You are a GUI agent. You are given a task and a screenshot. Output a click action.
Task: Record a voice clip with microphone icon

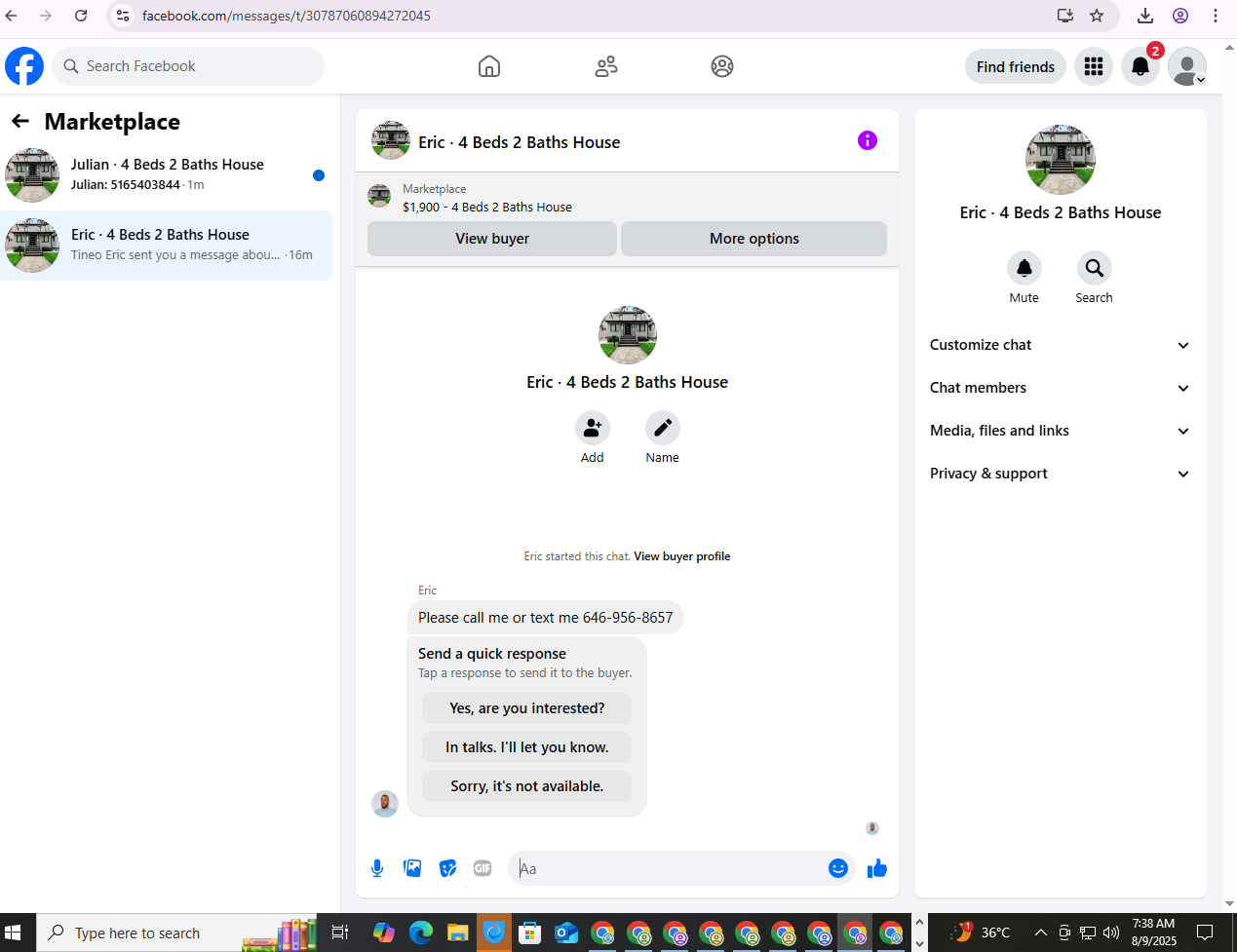point(377,868)
